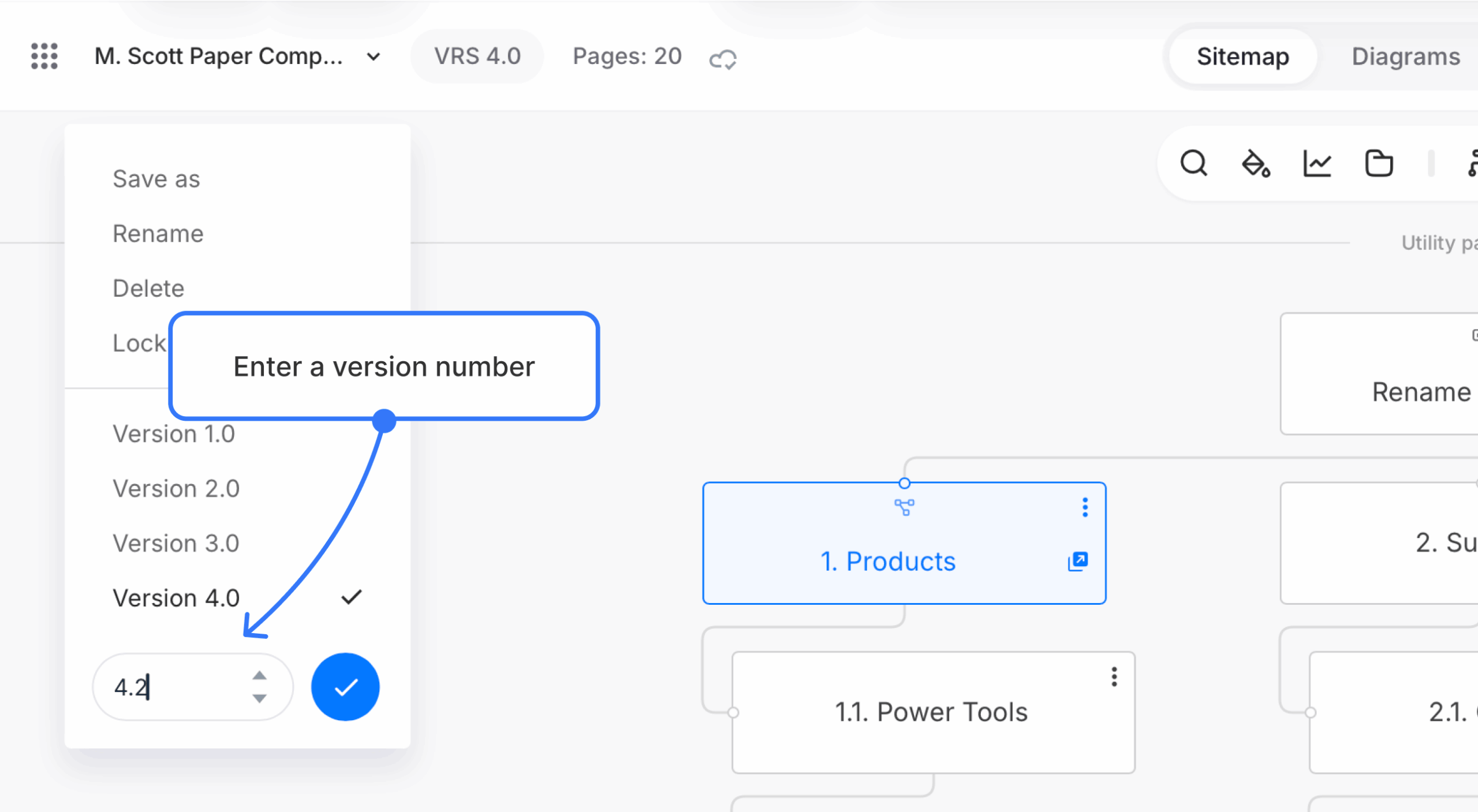
Task: Decrease version number with down arrow
Action: [x=260, y=698]
